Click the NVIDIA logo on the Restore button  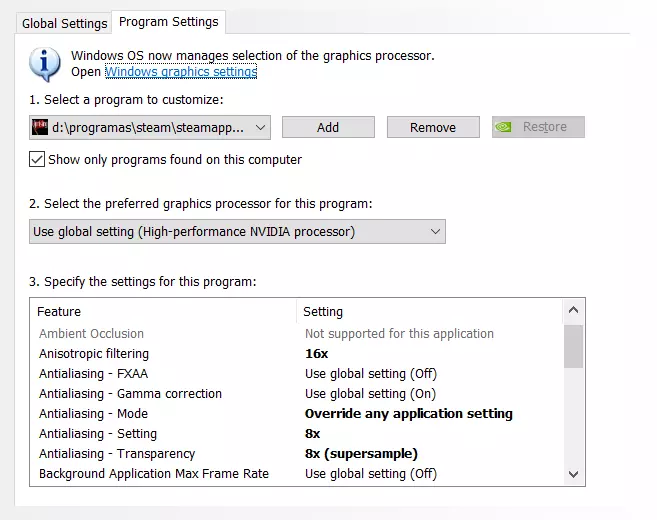(506, 127)
